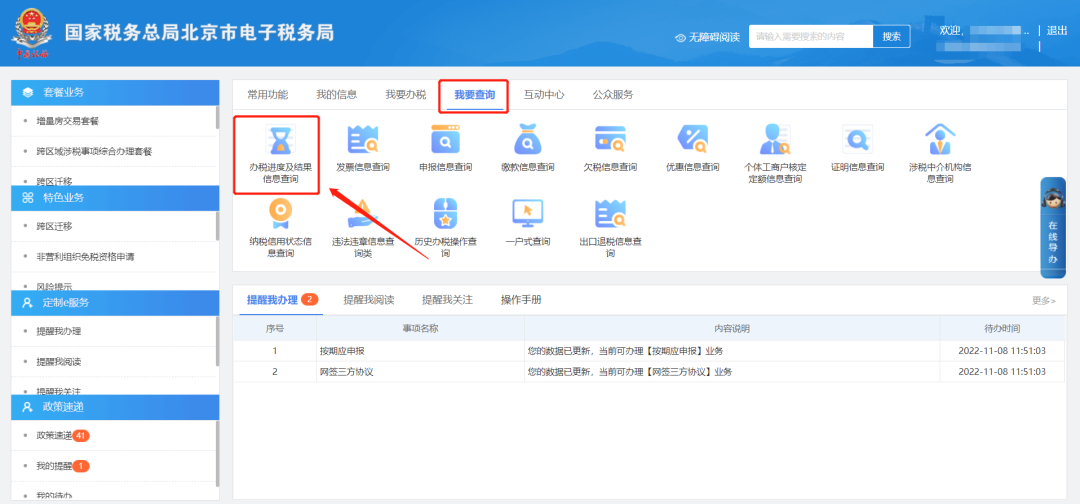1080x504 pixels.
Task: Click the 退出 logout link
Action: [1057, 30]
